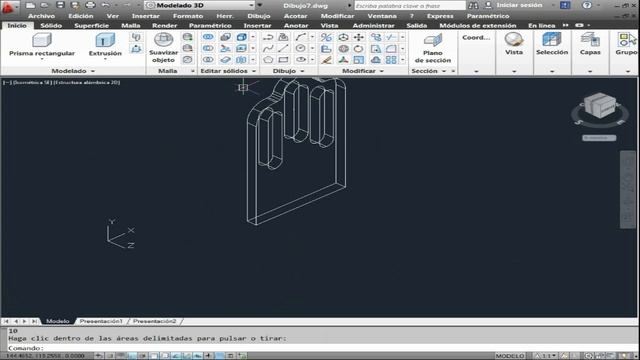Open the AutoCAD application menu button
Screen dimensions: 640x360
coord(10,7)
